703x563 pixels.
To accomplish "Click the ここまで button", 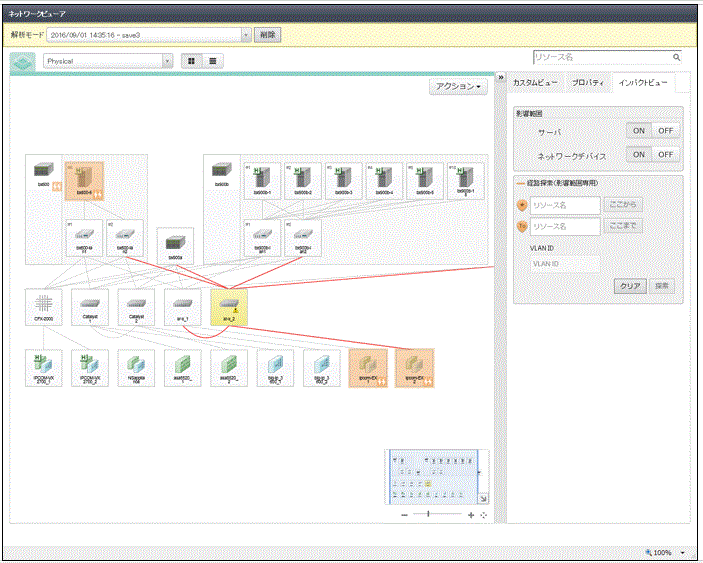I will point(623,225).
